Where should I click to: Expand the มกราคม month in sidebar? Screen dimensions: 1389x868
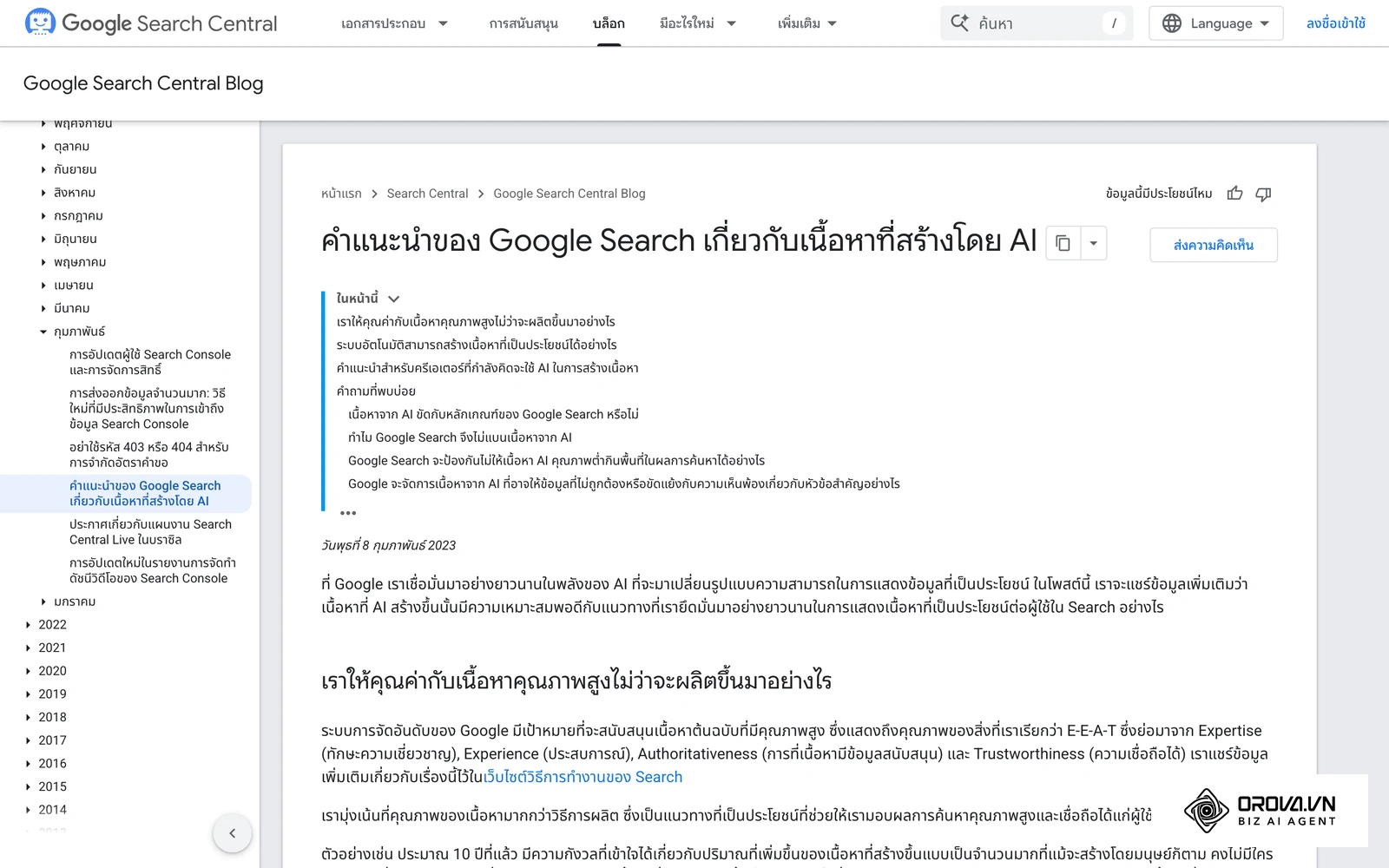point(43,602)
